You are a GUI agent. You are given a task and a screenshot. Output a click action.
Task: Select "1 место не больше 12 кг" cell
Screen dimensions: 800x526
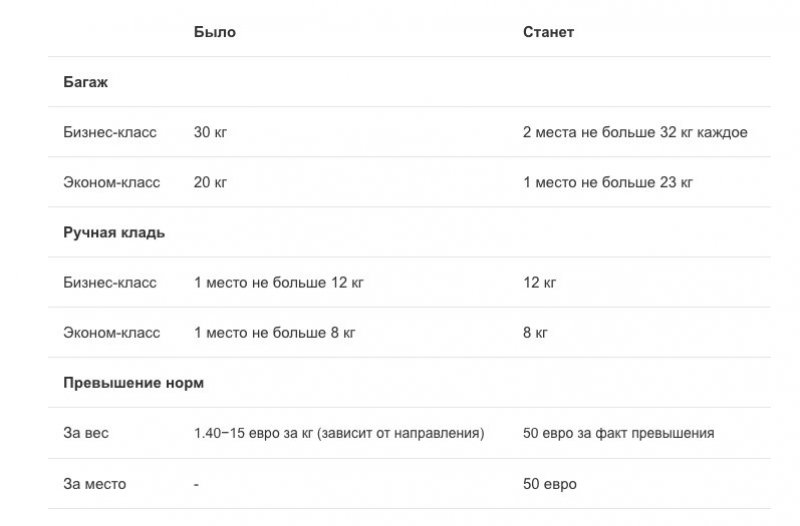[x=278, y=282]
